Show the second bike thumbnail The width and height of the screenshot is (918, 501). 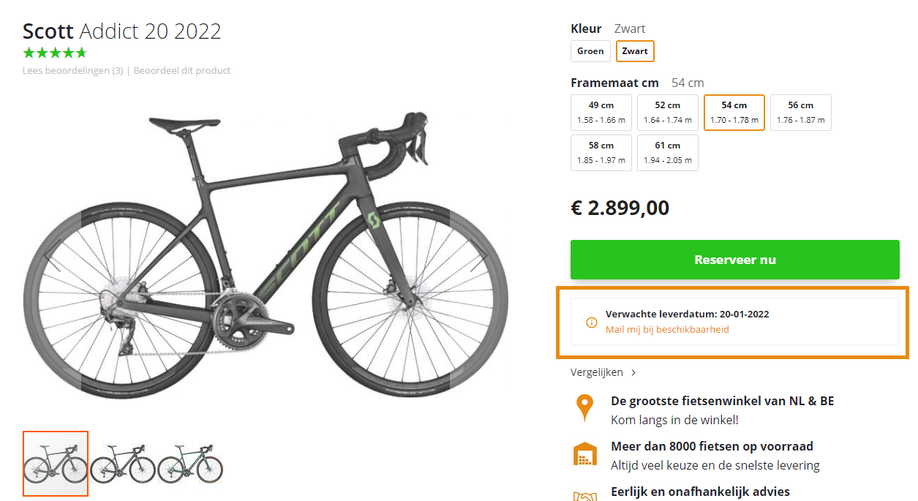click(122, 464)
